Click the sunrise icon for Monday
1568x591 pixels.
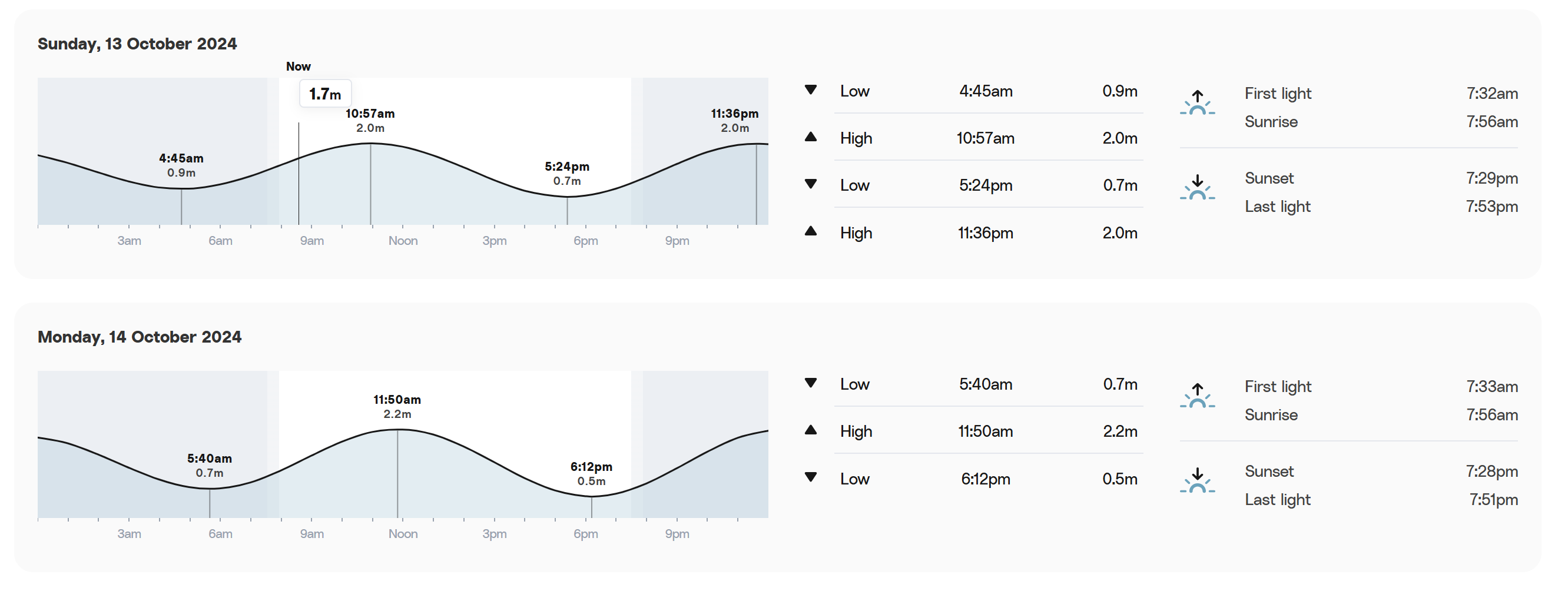pos(1196,396)
